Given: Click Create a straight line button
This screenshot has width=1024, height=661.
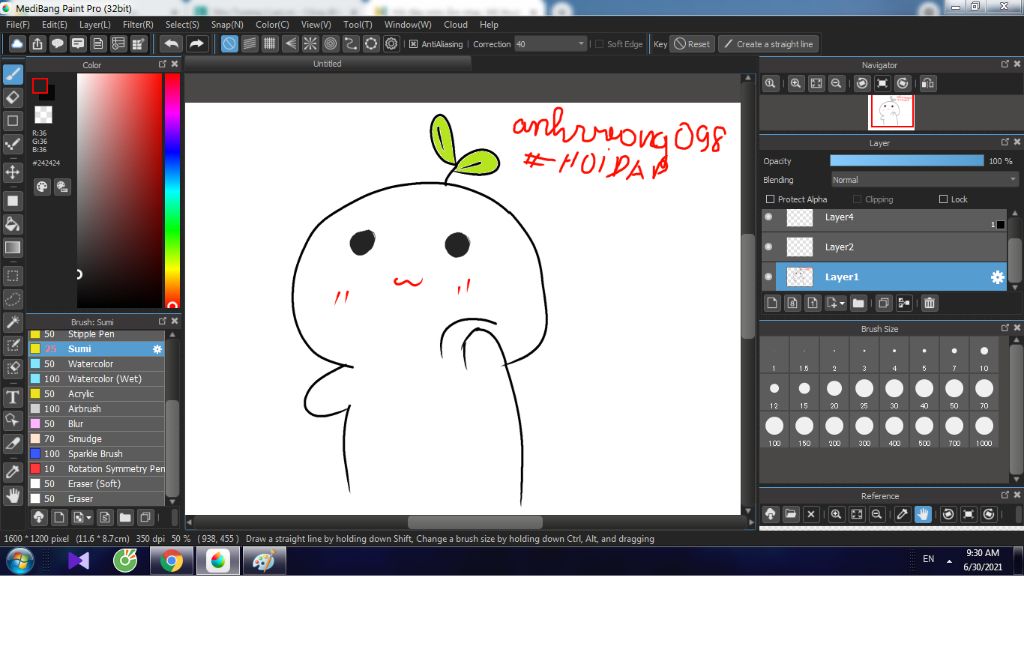Looking at the screenshot, I should [769, 44].
